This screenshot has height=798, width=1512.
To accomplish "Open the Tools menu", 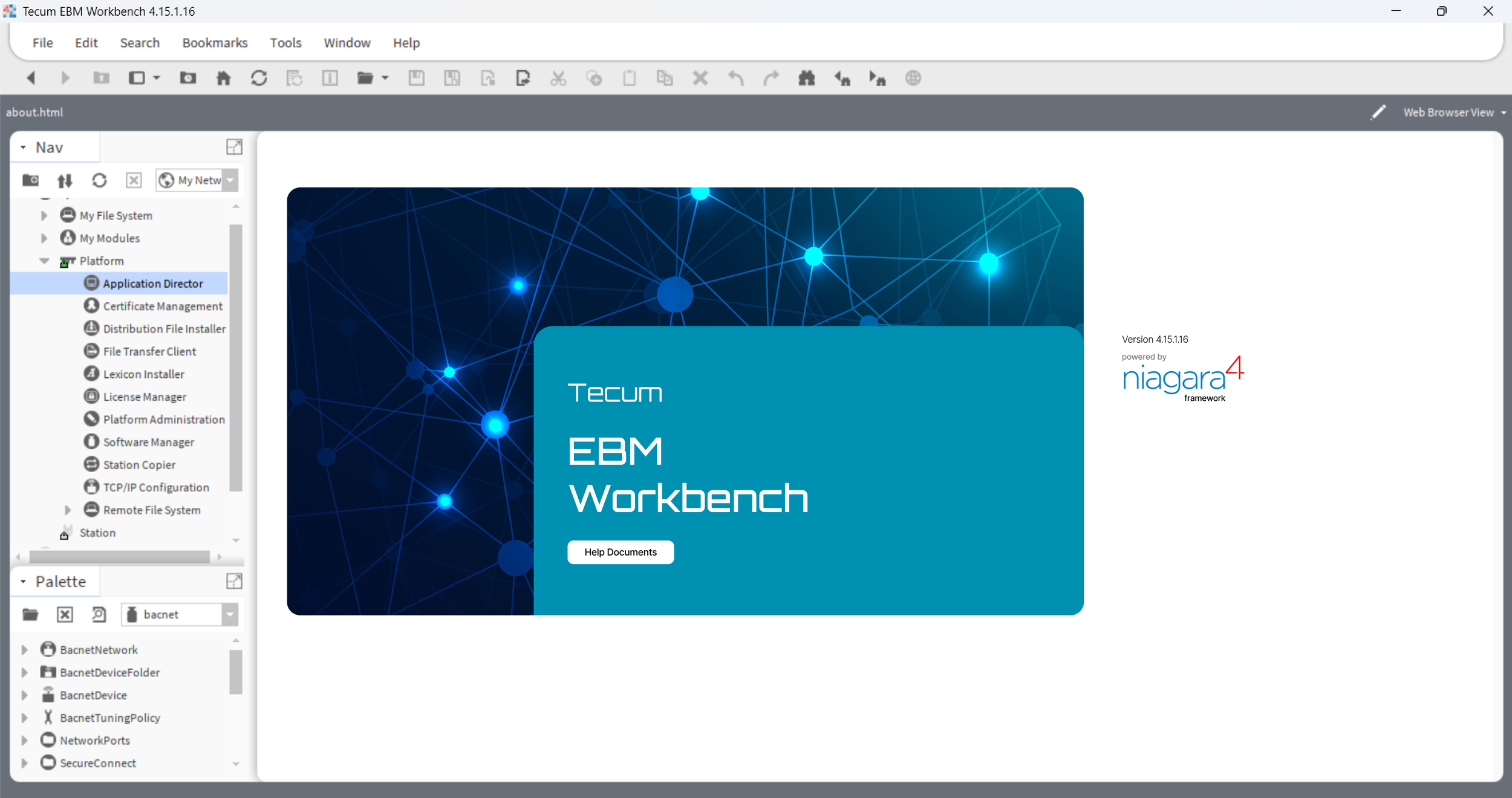I will (x=285, y=43).
